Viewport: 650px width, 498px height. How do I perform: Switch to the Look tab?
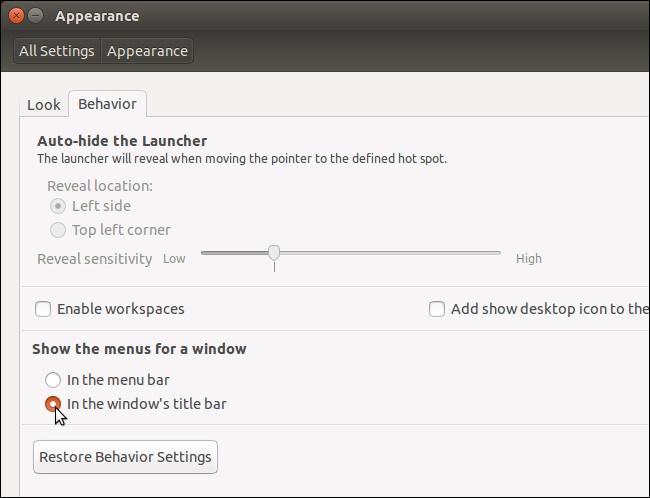click(44, 105)
